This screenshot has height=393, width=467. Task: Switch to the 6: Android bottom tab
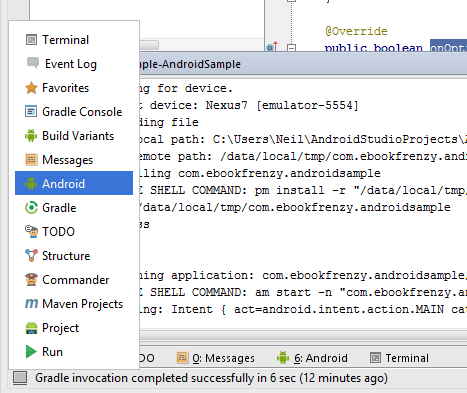pyautogui.click(x=312, y=358)
